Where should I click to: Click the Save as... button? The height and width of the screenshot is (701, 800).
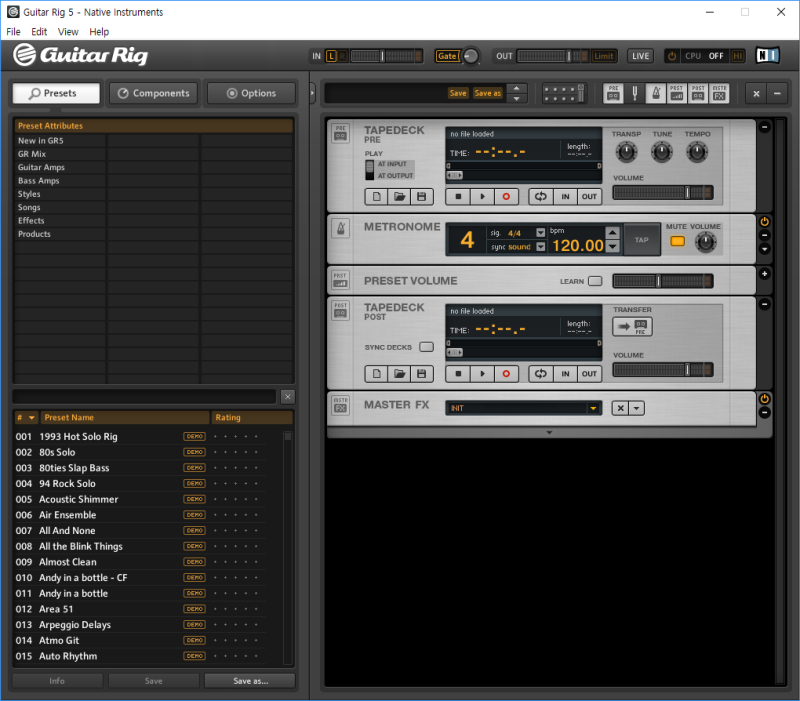point(250,679)
